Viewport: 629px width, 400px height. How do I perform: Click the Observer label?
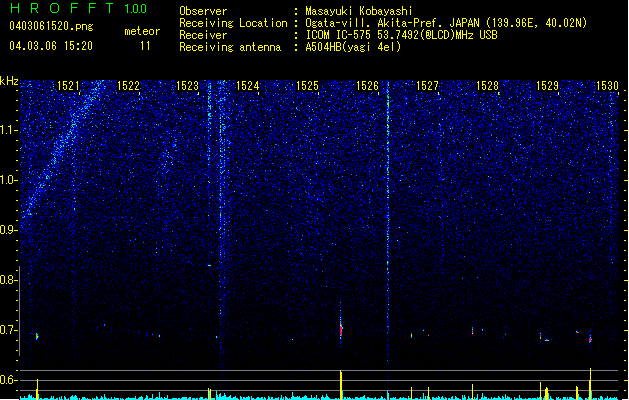[x=203, y=11]
